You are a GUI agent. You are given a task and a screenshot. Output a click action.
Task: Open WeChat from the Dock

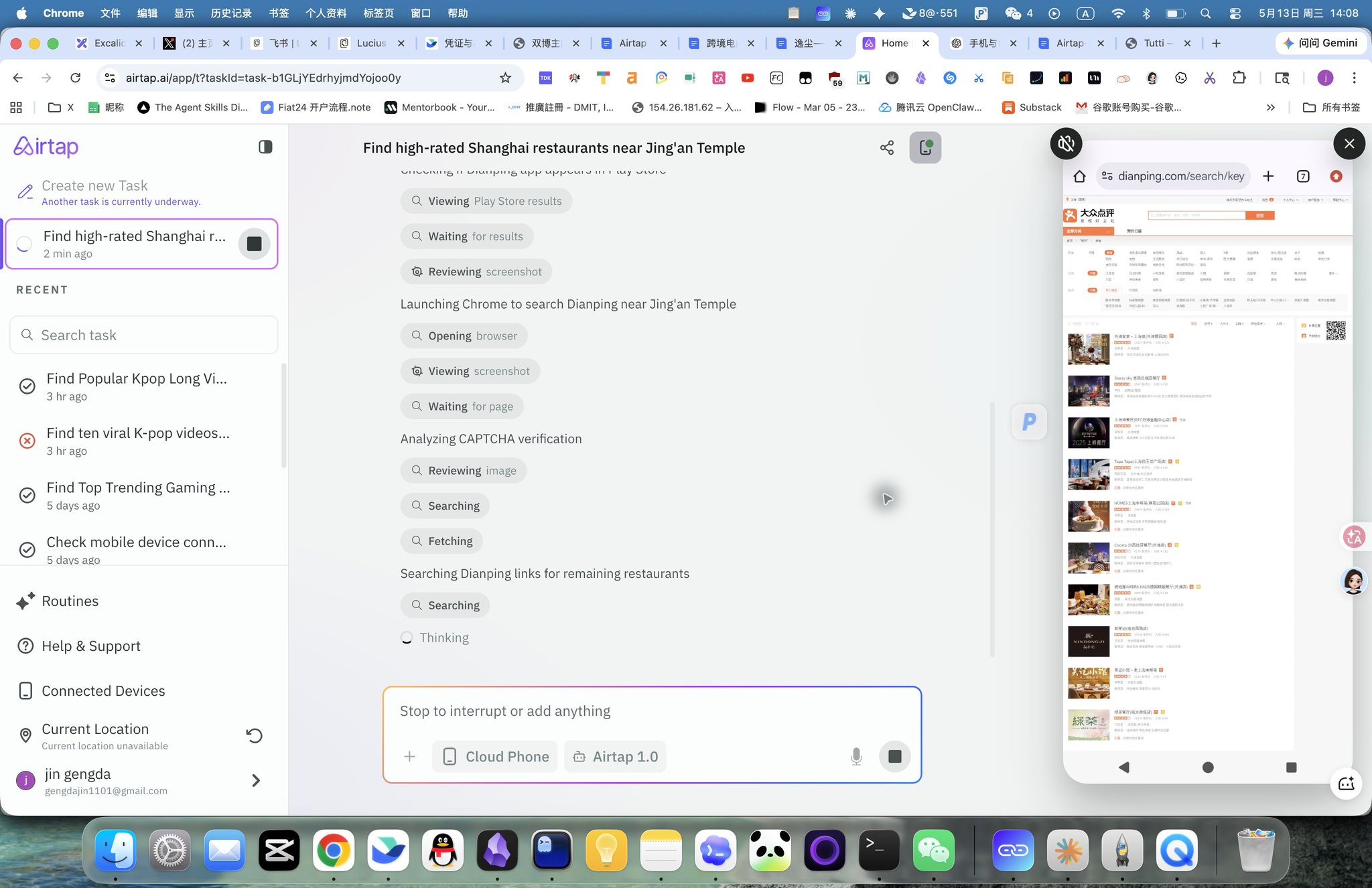pos(933,851)
